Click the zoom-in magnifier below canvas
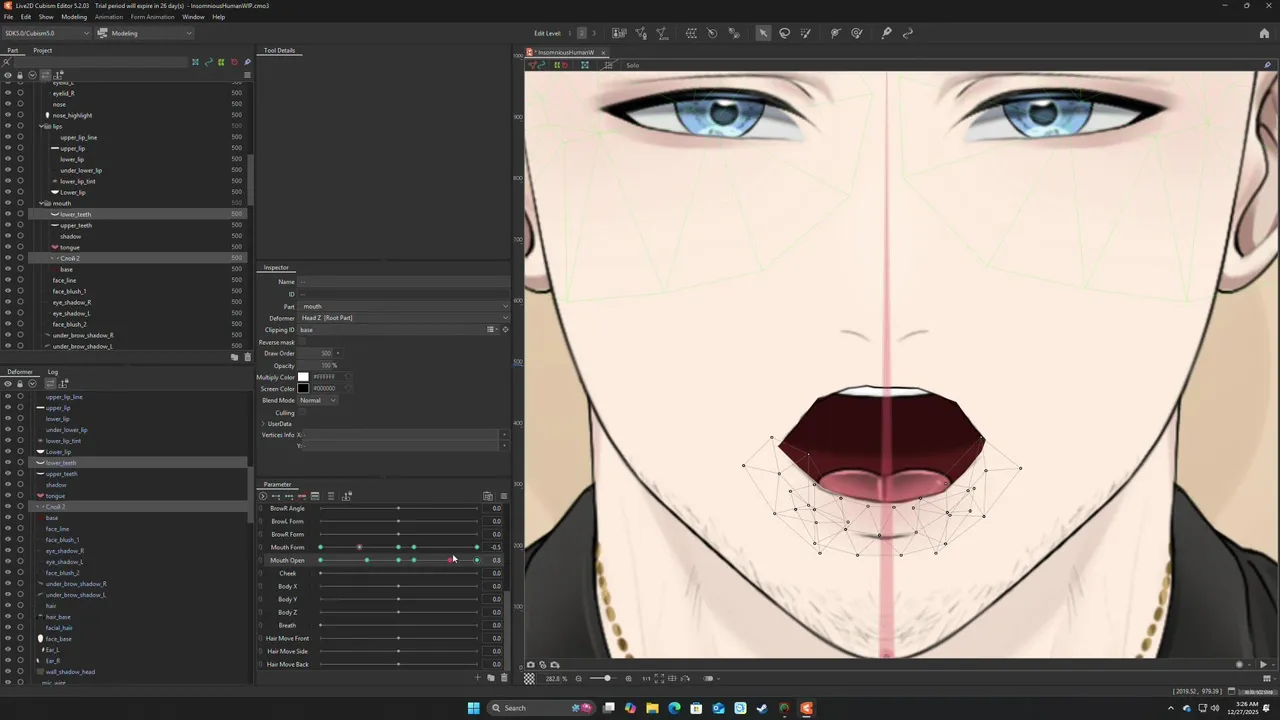The width and height of the screenshot is (1280, 720). point(628,678)
